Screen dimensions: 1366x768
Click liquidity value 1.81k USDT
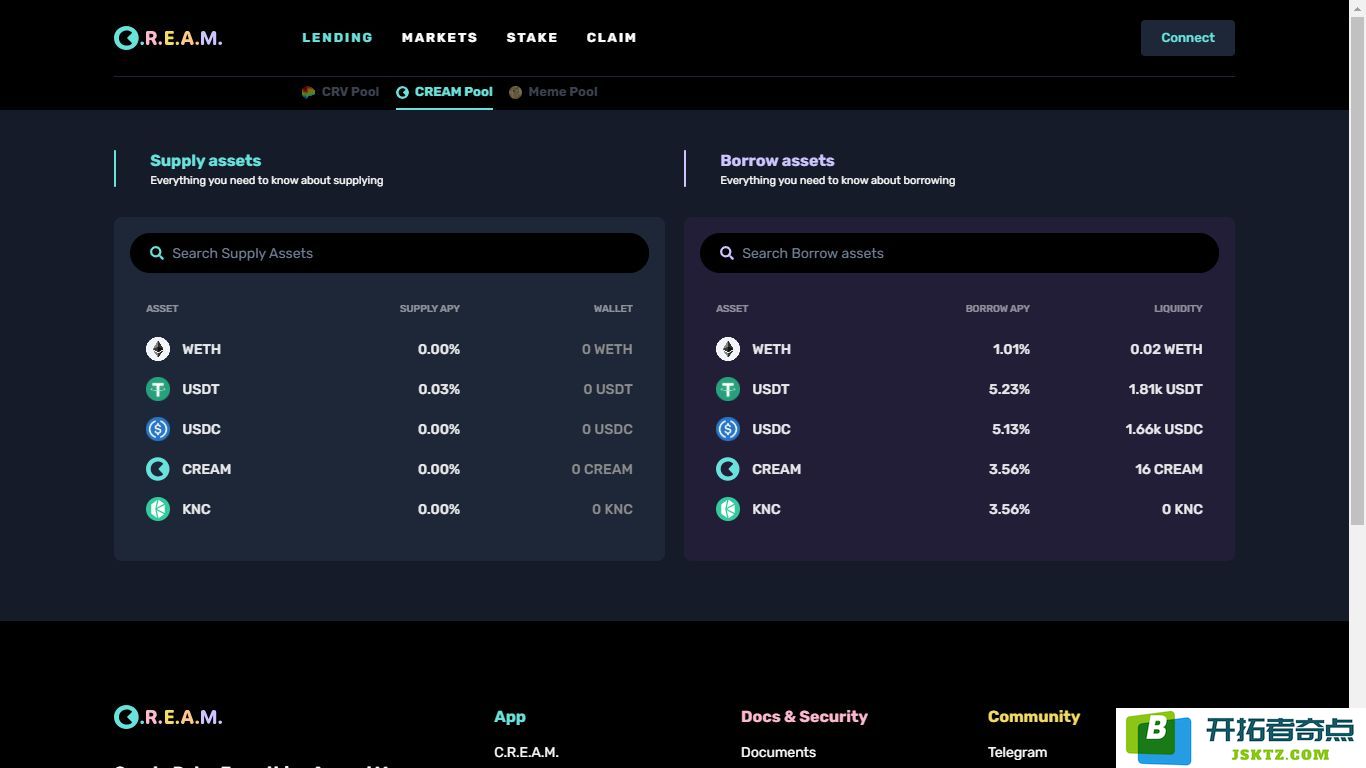click(1165, 389)
